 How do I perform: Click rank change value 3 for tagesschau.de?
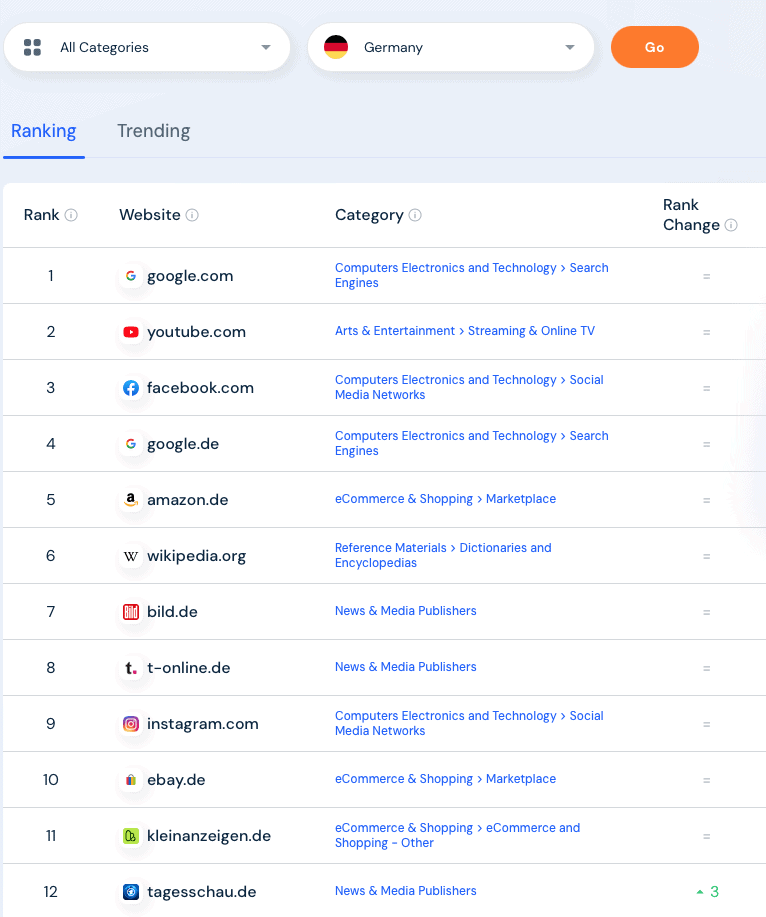pyautogui.click(x=715, y=892)
